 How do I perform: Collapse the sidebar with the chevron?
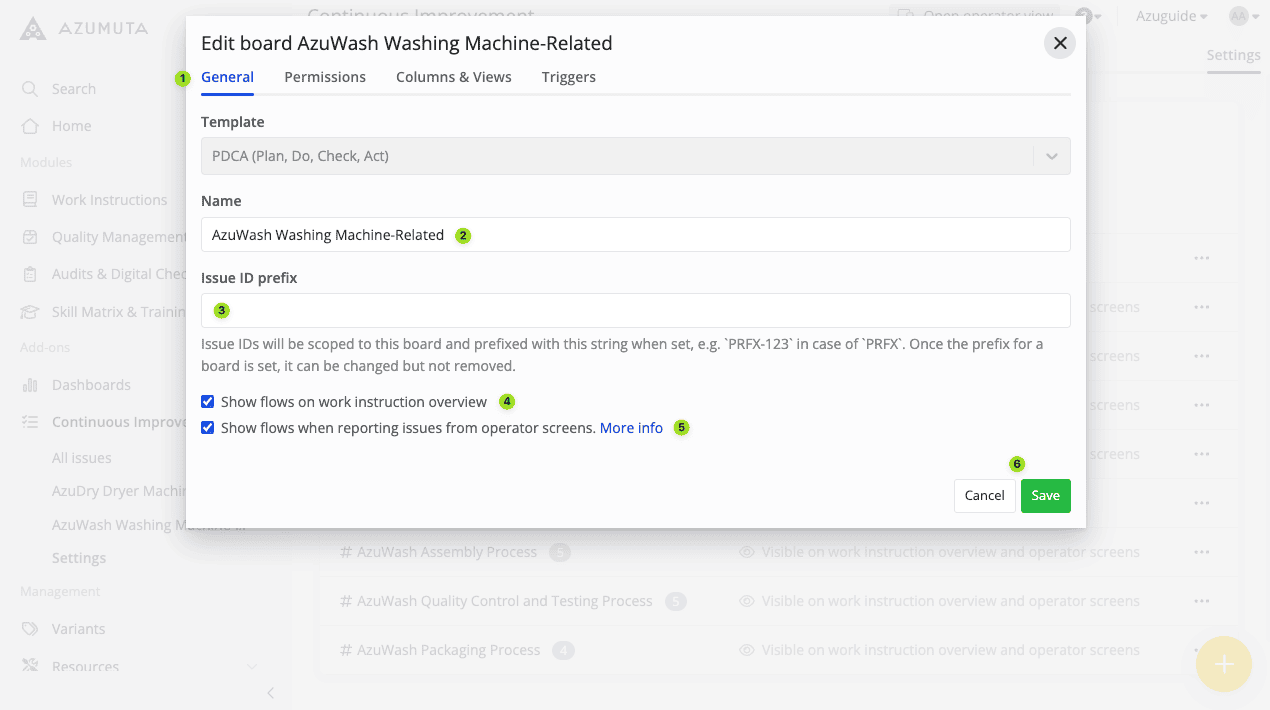coord(270,693)
